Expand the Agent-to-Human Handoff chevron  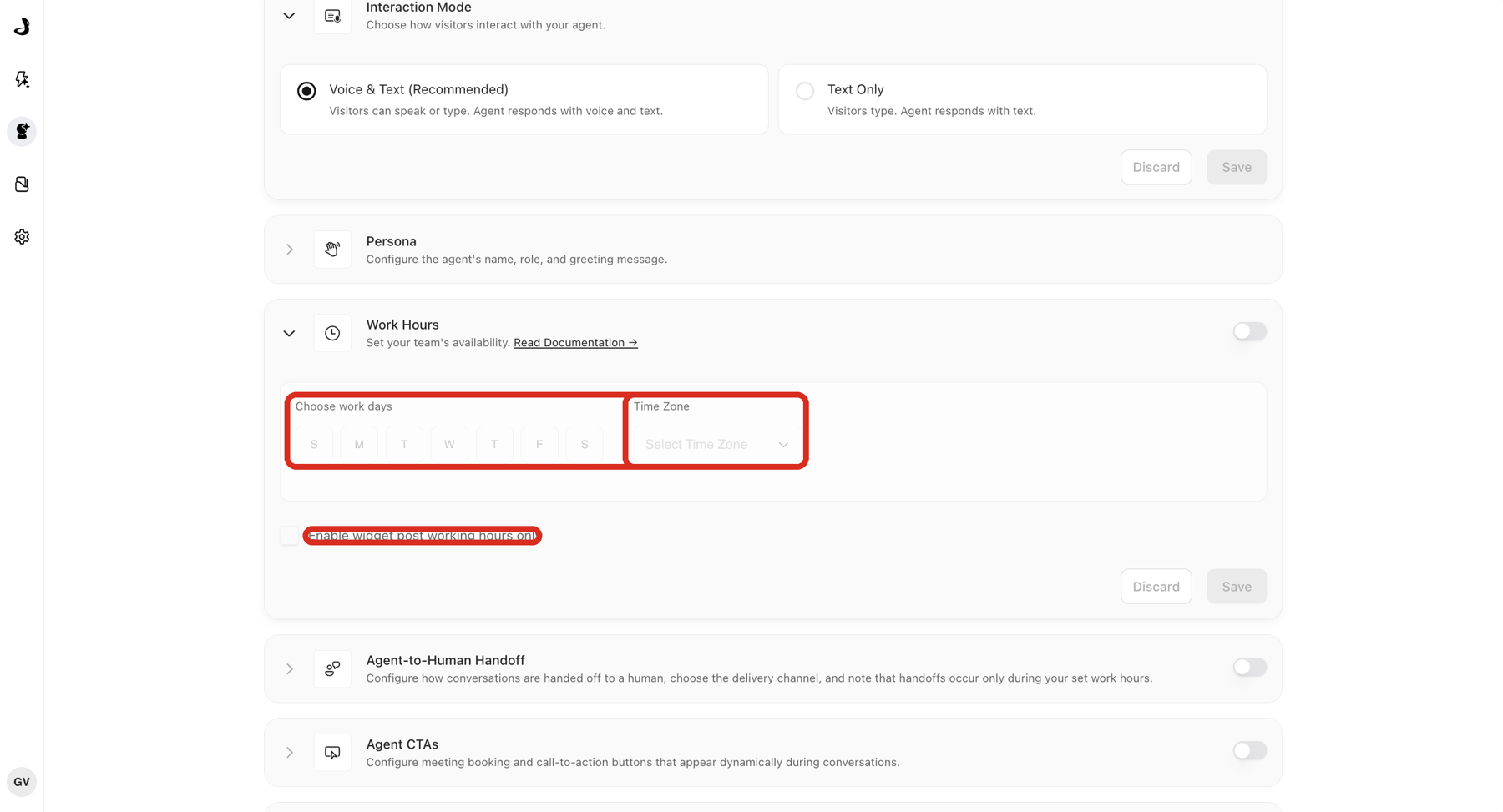click(289, 668)
